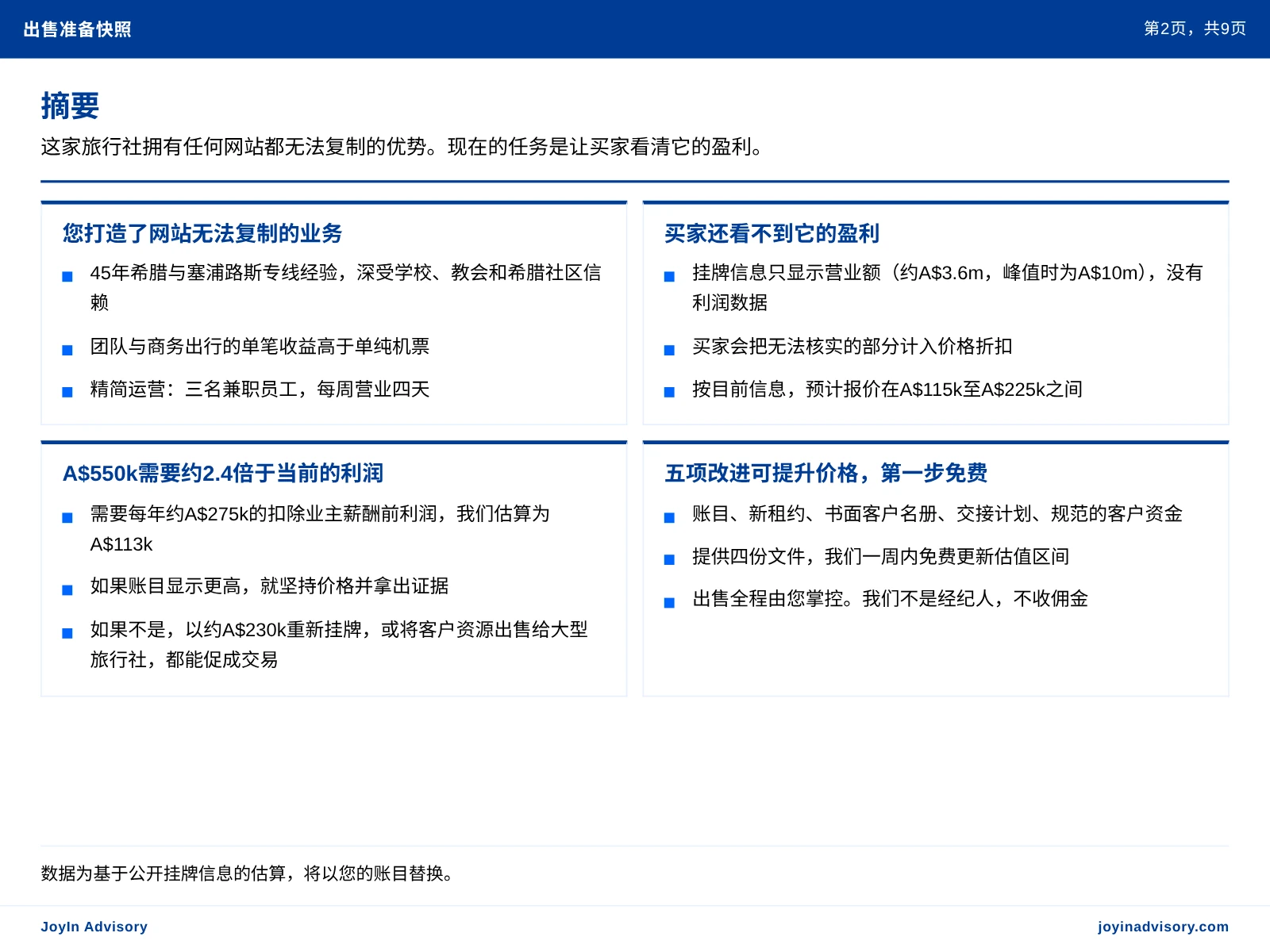Click the card heading 您打造了网站无法复制的业务

coord(202,233)
